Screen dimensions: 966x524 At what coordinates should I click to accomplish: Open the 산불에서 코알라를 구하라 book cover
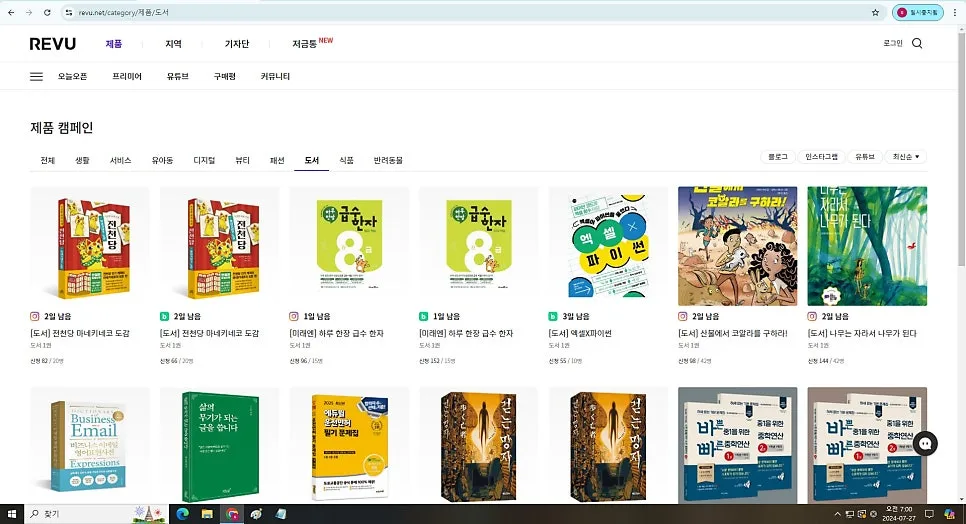(x=737, y=246)
